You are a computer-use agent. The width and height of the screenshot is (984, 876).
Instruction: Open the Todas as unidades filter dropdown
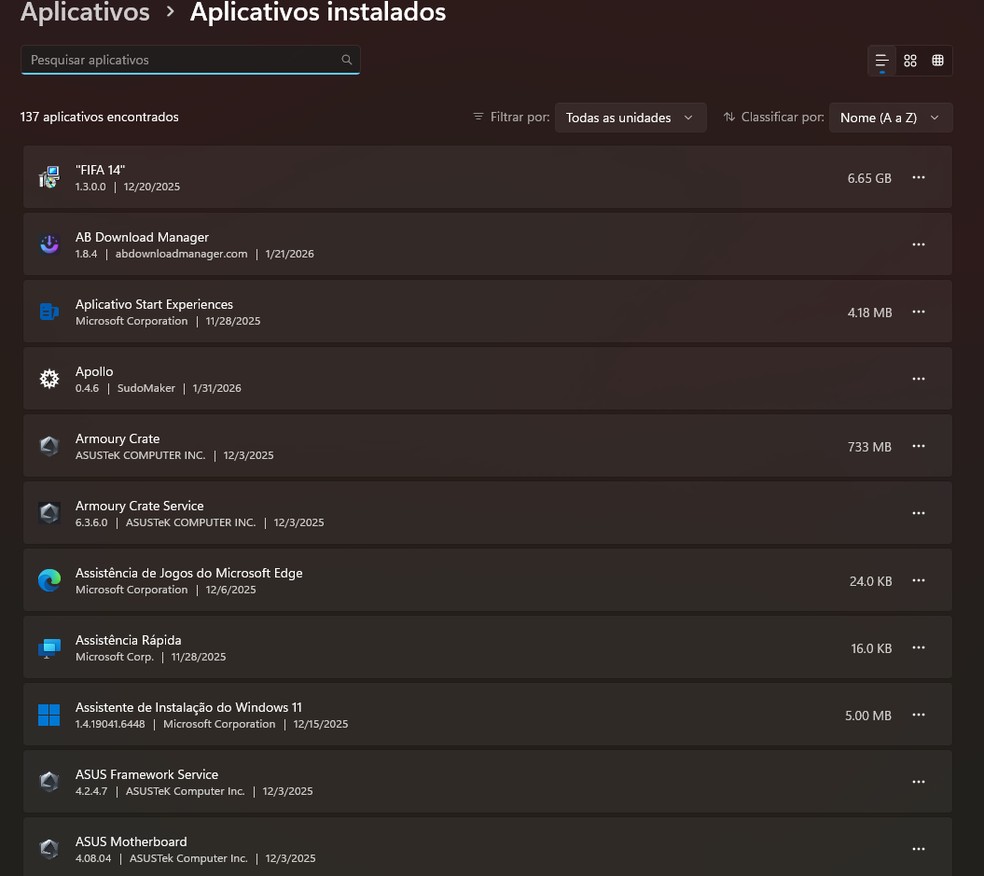(630, 118)
